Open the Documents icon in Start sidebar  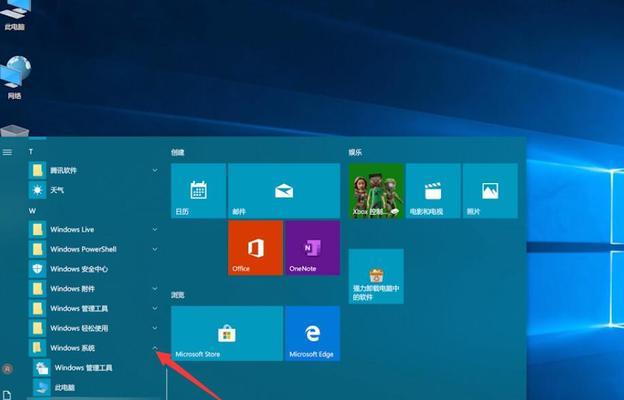[7, 395]
